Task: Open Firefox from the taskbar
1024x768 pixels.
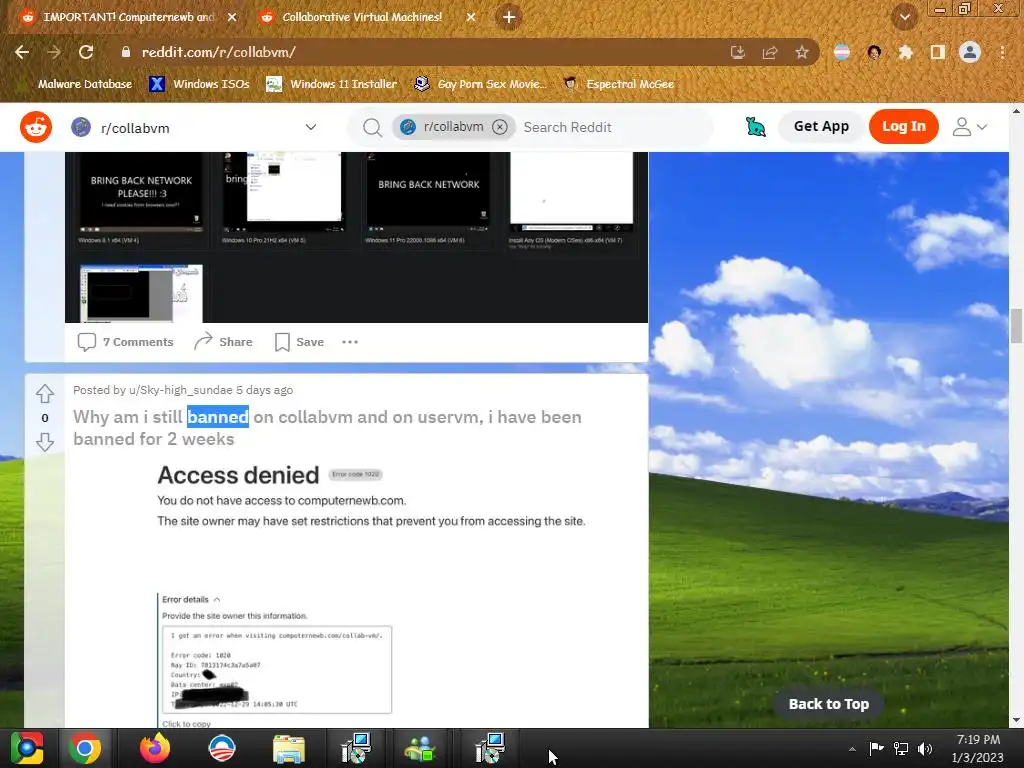Action: (154, 748)
